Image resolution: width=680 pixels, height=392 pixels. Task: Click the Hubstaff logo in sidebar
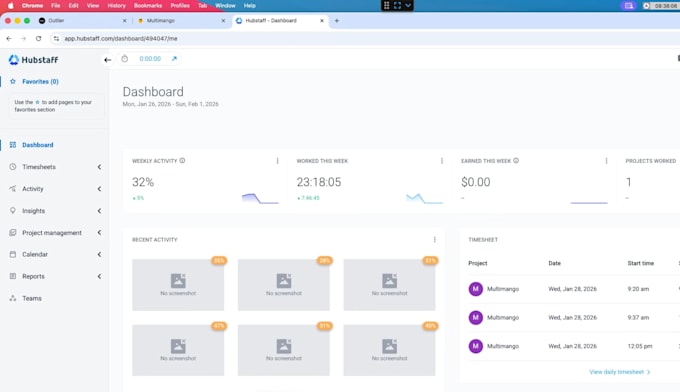coord(33,59)
